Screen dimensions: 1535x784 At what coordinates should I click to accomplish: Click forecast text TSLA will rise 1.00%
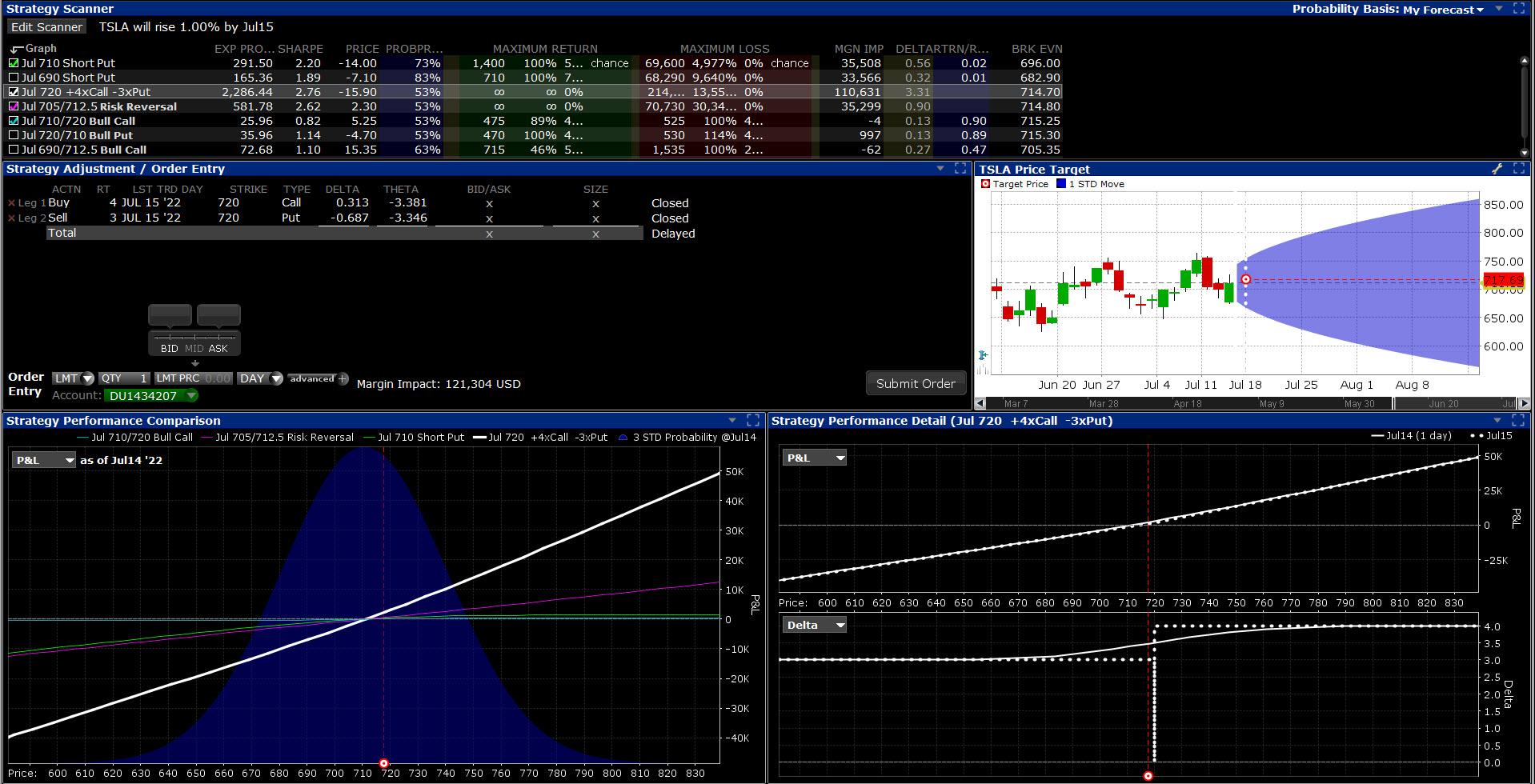[x=186, y=27]
